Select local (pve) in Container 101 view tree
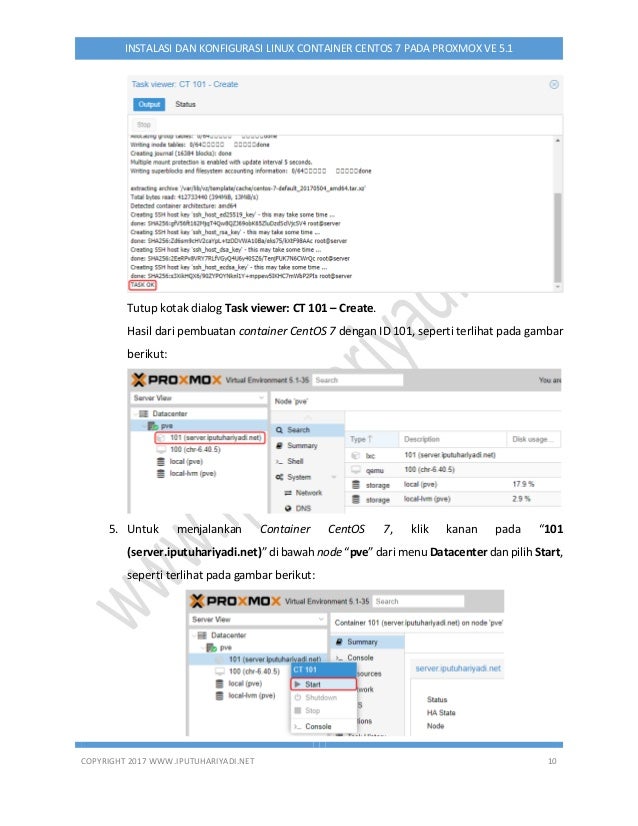The width and height of the screenshot is (638, 826). (245, 683)
